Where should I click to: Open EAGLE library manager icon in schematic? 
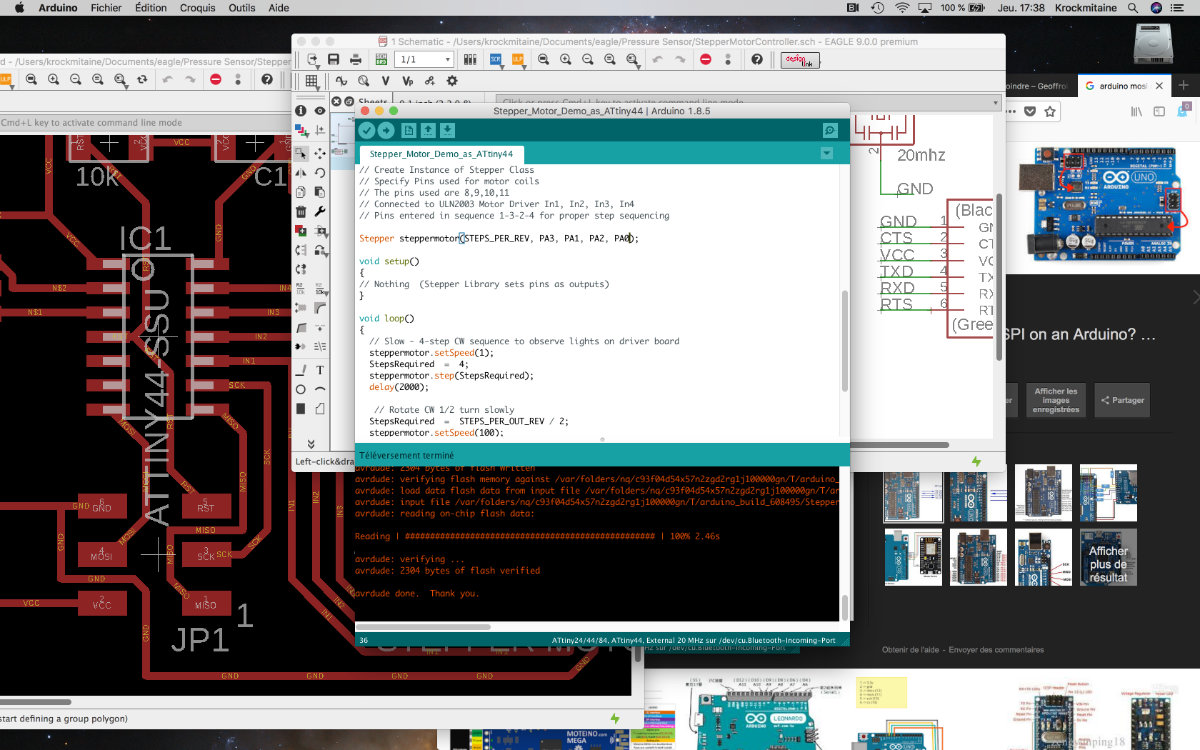[470, 60]
